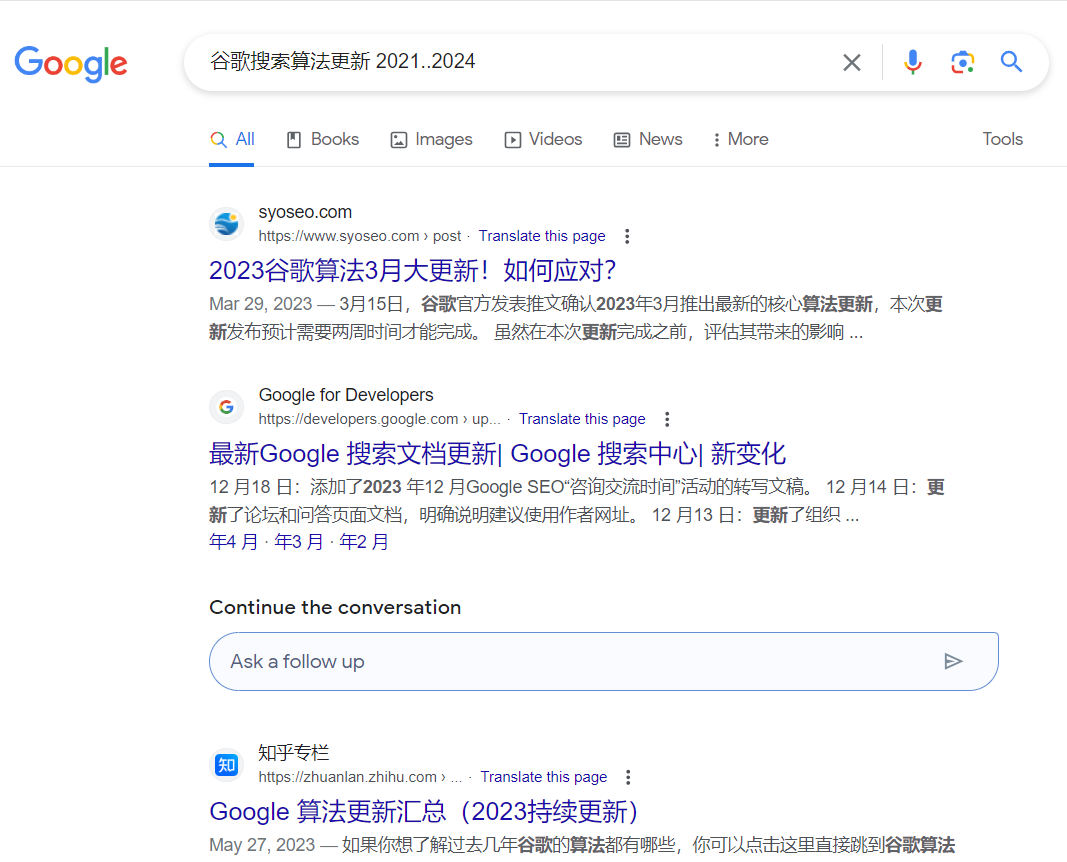Switch to the News tab
1067x862 pixels.
point(648,139)
